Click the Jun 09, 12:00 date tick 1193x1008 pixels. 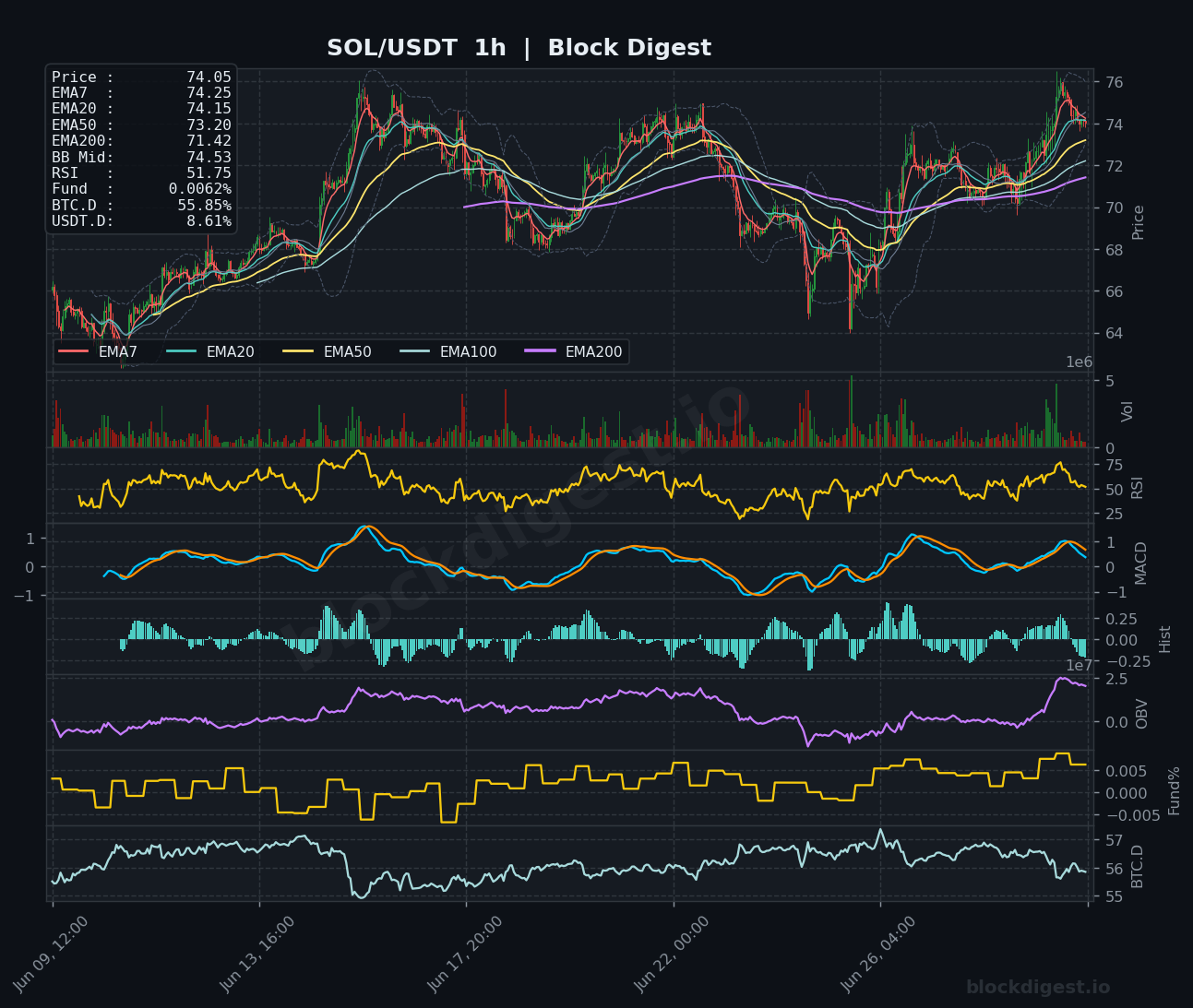(x=52, y=954)
